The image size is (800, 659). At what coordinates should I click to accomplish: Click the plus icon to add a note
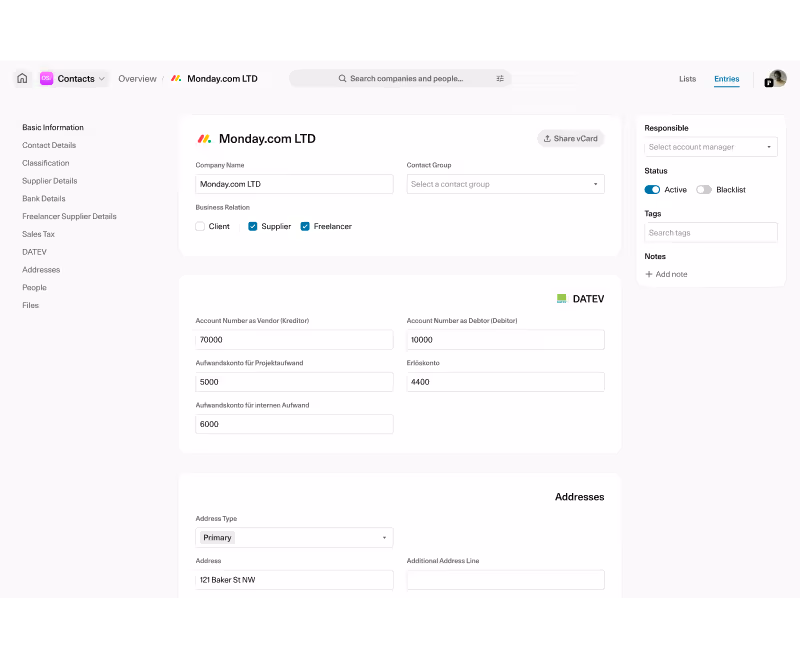(651, 274)
